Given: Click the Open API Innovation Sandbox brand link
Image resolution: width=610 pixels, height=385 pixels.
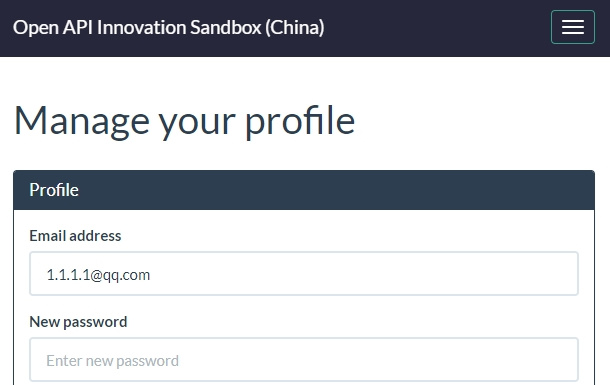Looking at the screenshot, I should pyautogui.click(x=168, y=27).
